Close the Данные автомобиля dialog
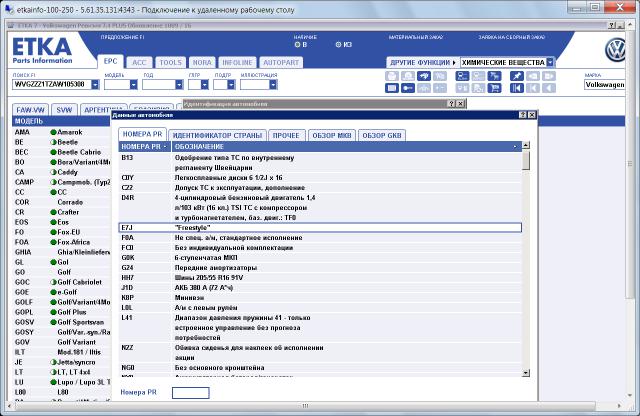640x416 pixels. [x=532, y=115]
